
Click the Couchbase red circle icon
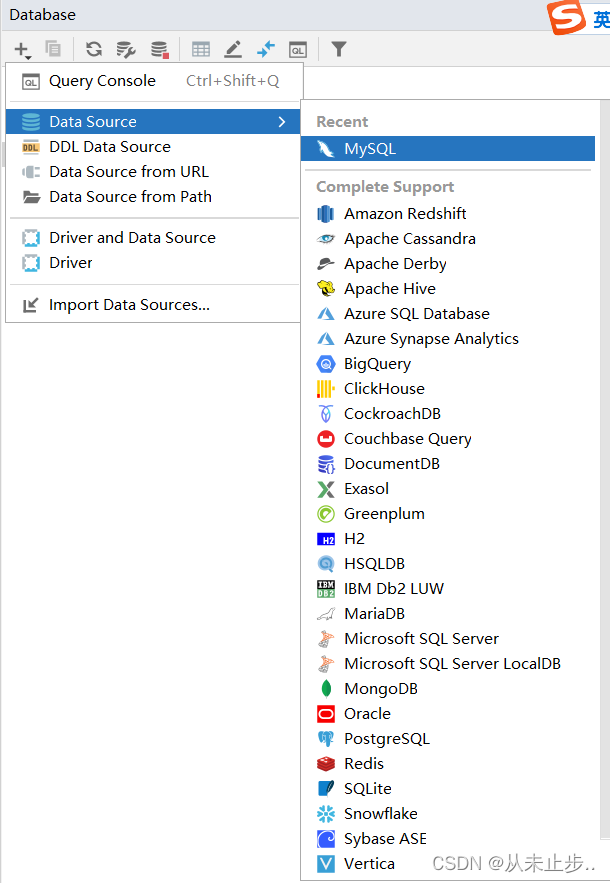326,439
